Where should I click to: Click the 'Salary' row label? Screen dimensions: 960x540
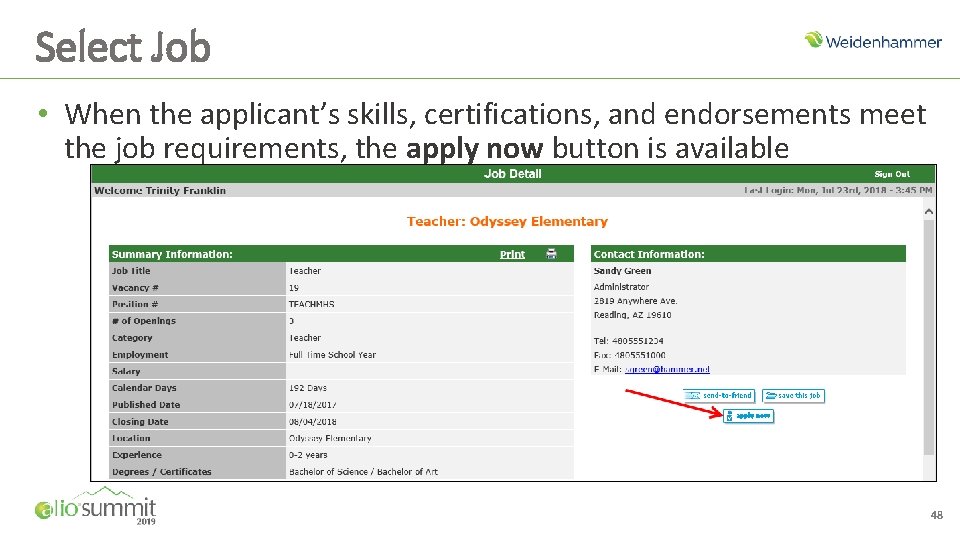(x=126, y=371)
